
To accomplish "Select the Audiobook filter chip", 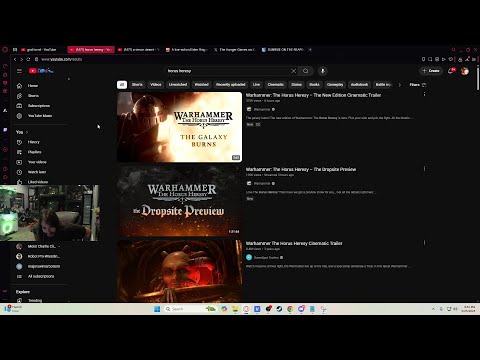I will (x=359, y=85).
